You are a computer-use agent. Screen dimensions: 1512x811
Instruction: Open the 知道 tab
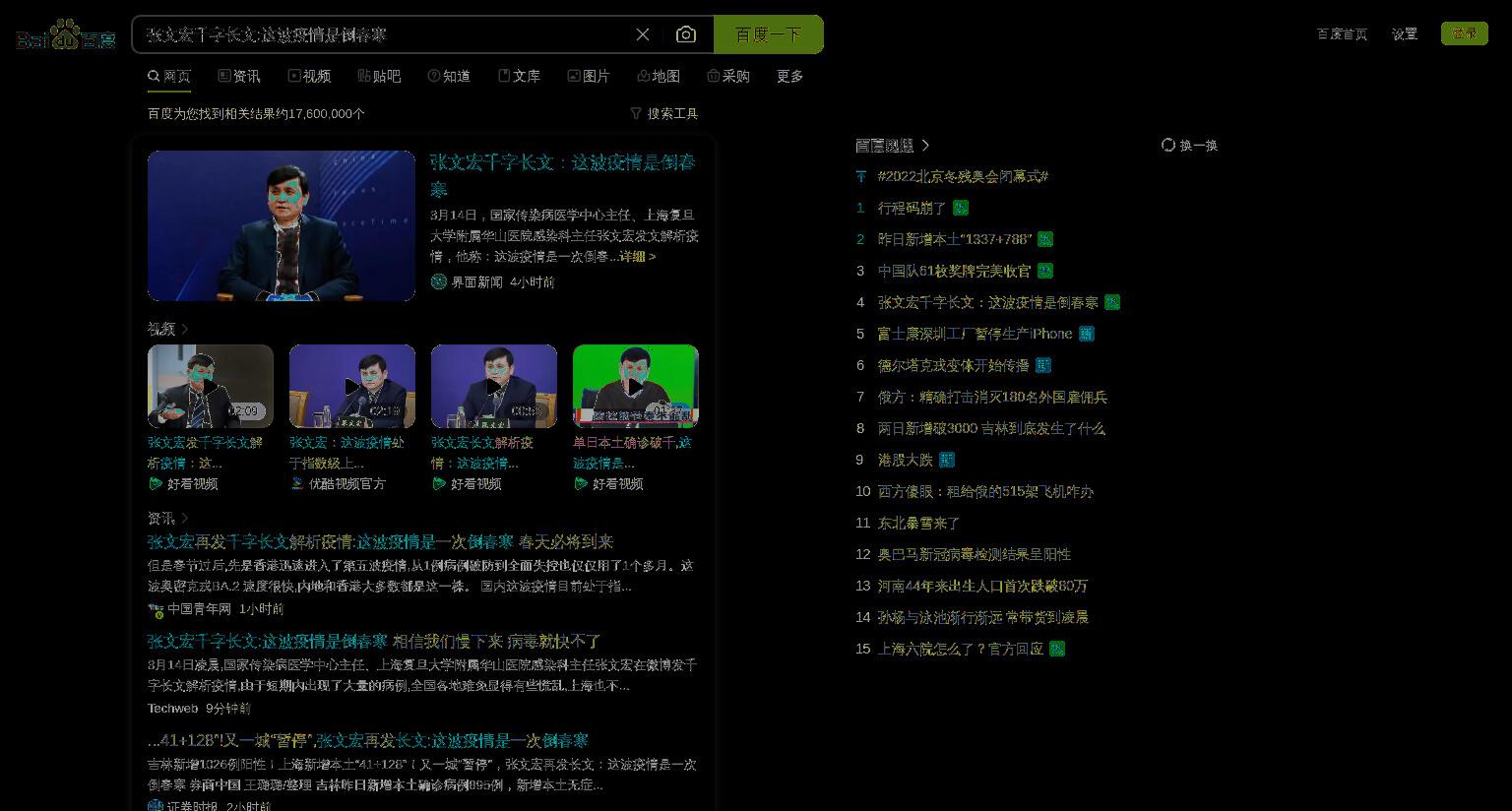click(x=449, y=76)
